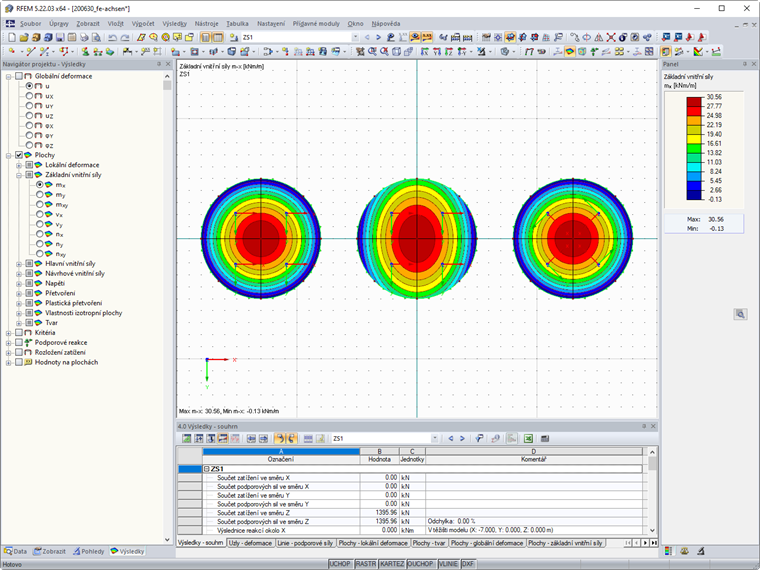Click the dark red 30.56 legend color swatch
Image resolution: width=760 pixels, height=570 pixels.
[694, 101]
